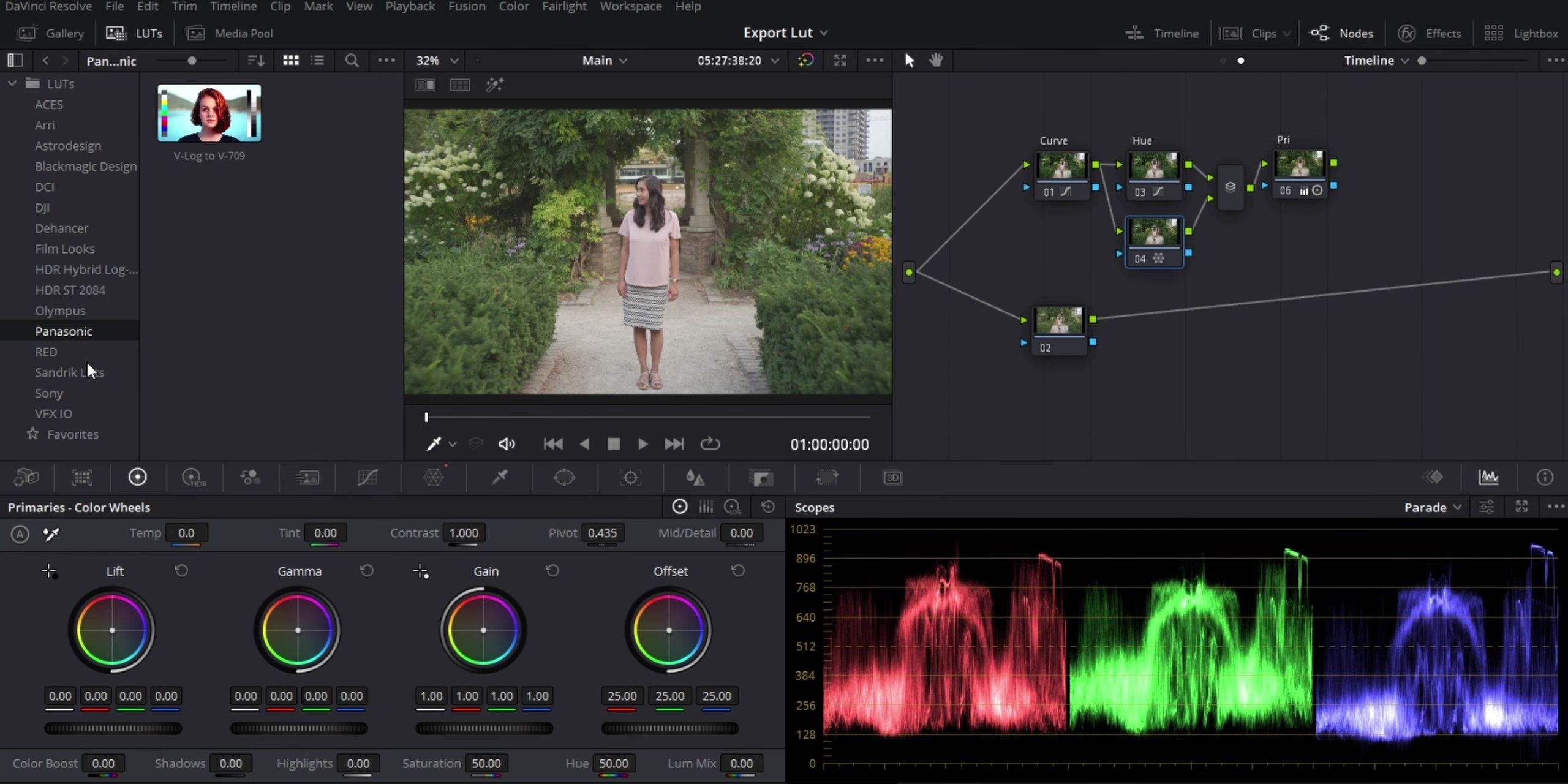Screen dimensions: 1568x784
Task: Open the RGB Mixer palette
Action: [251, 477]
